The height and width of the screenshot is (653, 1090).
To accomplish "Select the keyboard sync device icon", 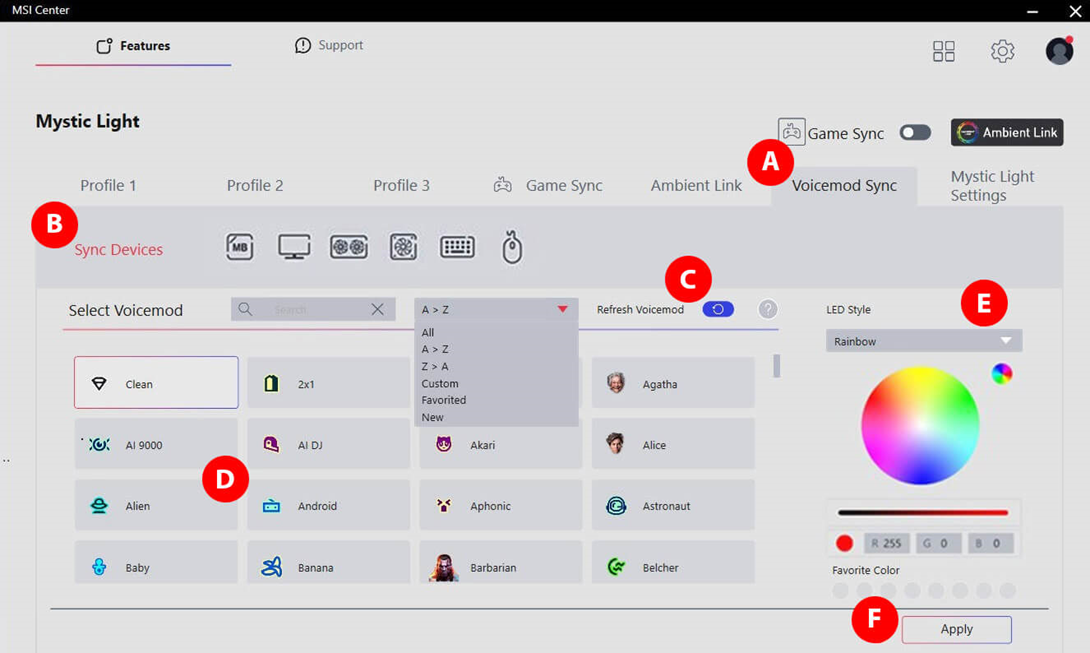I will click(457, 247).
